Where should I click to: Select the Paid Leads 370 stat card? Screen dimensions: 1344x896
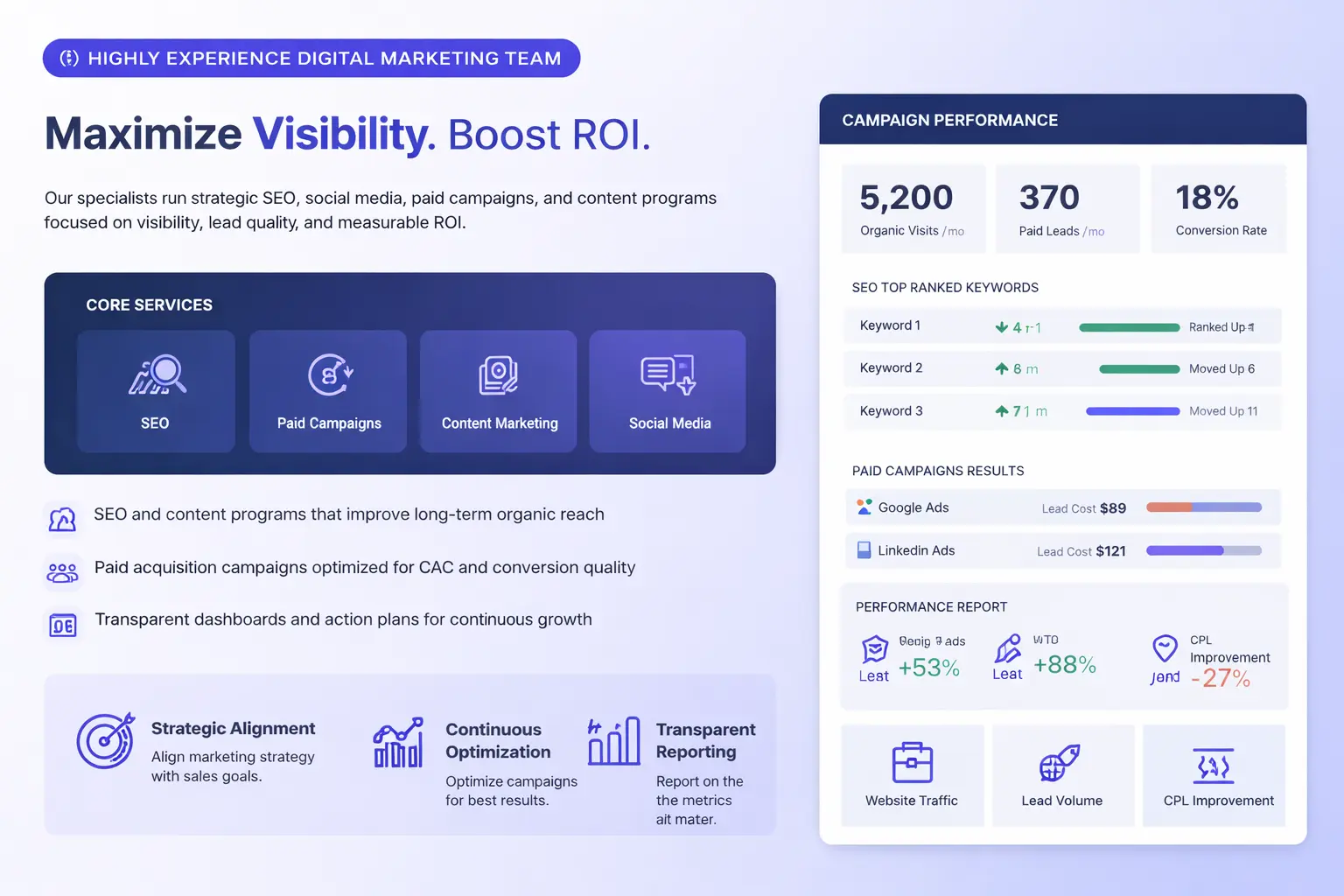(x=1067, y=209)
